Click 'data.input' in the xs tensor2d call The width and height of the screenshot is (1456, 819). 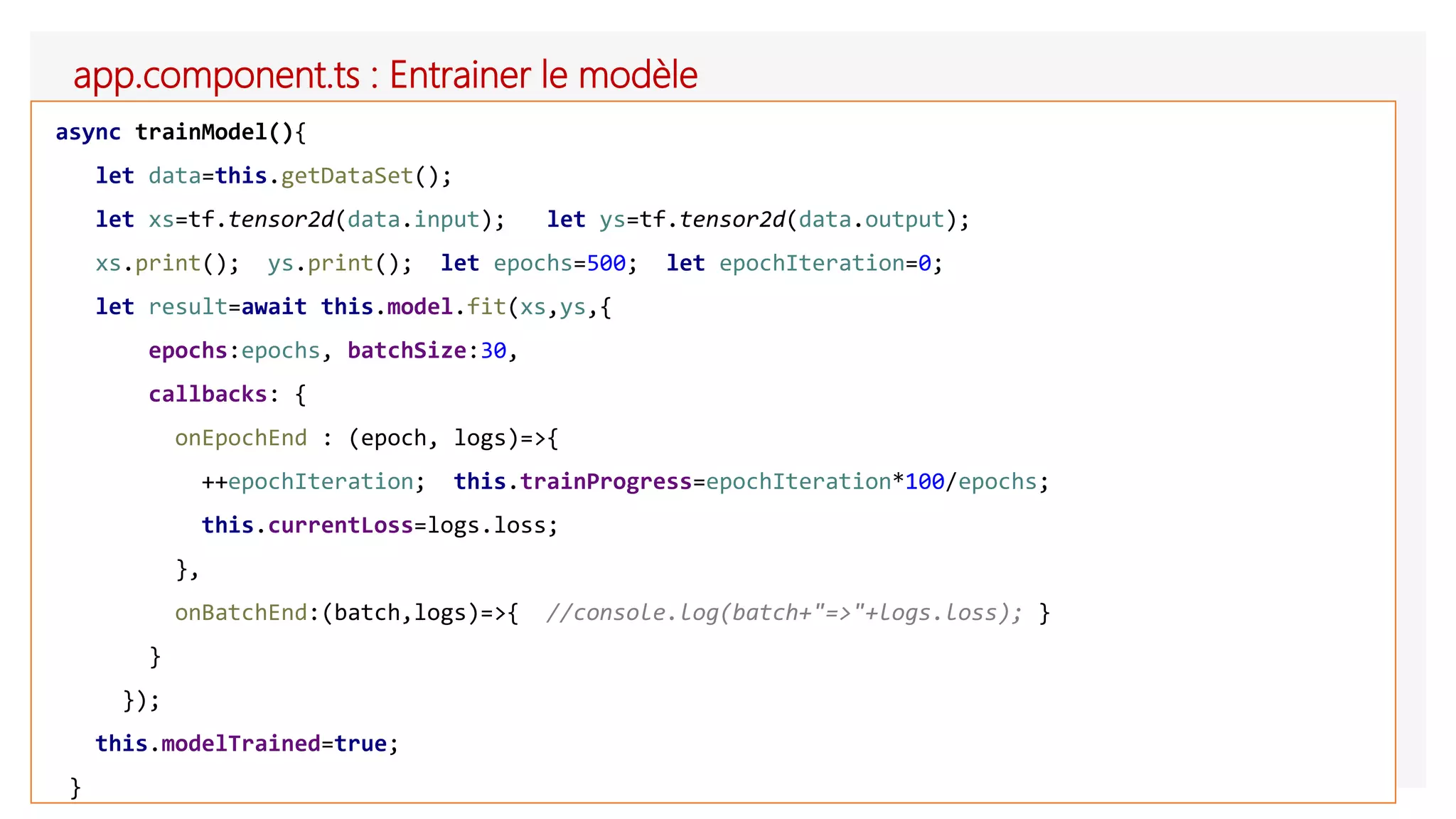pyautogui.click(x=414, y=220)
